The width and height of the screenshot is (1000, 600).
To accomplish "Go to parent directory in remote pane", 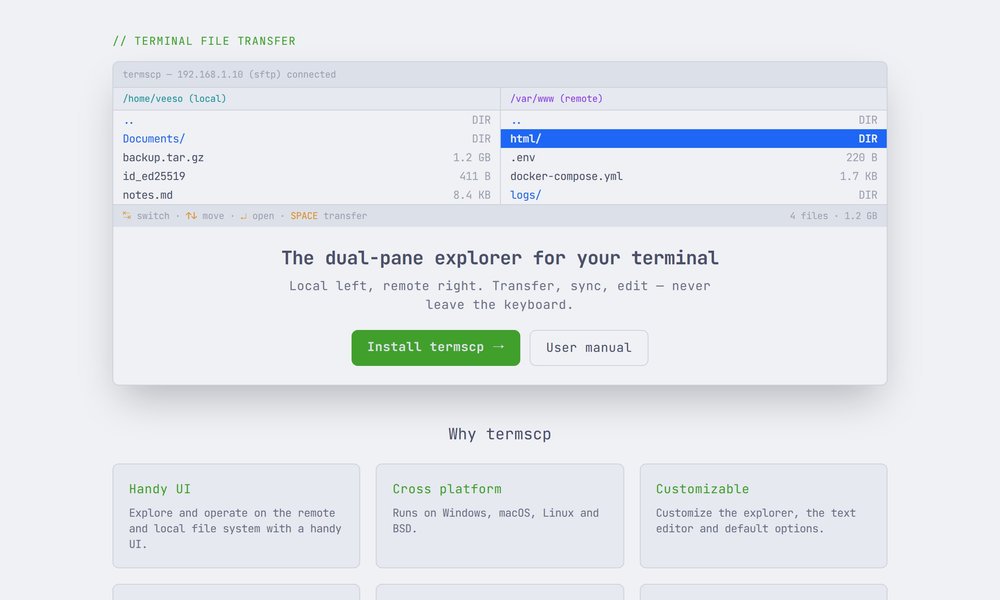I will 694,120.
